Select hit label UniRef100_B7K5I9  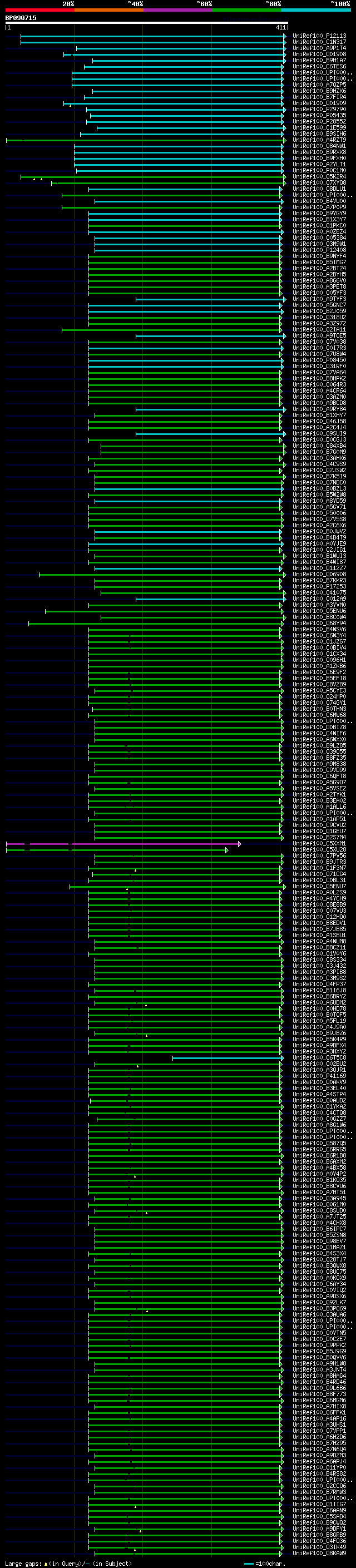pyautogui.click(x=319, y=477)
